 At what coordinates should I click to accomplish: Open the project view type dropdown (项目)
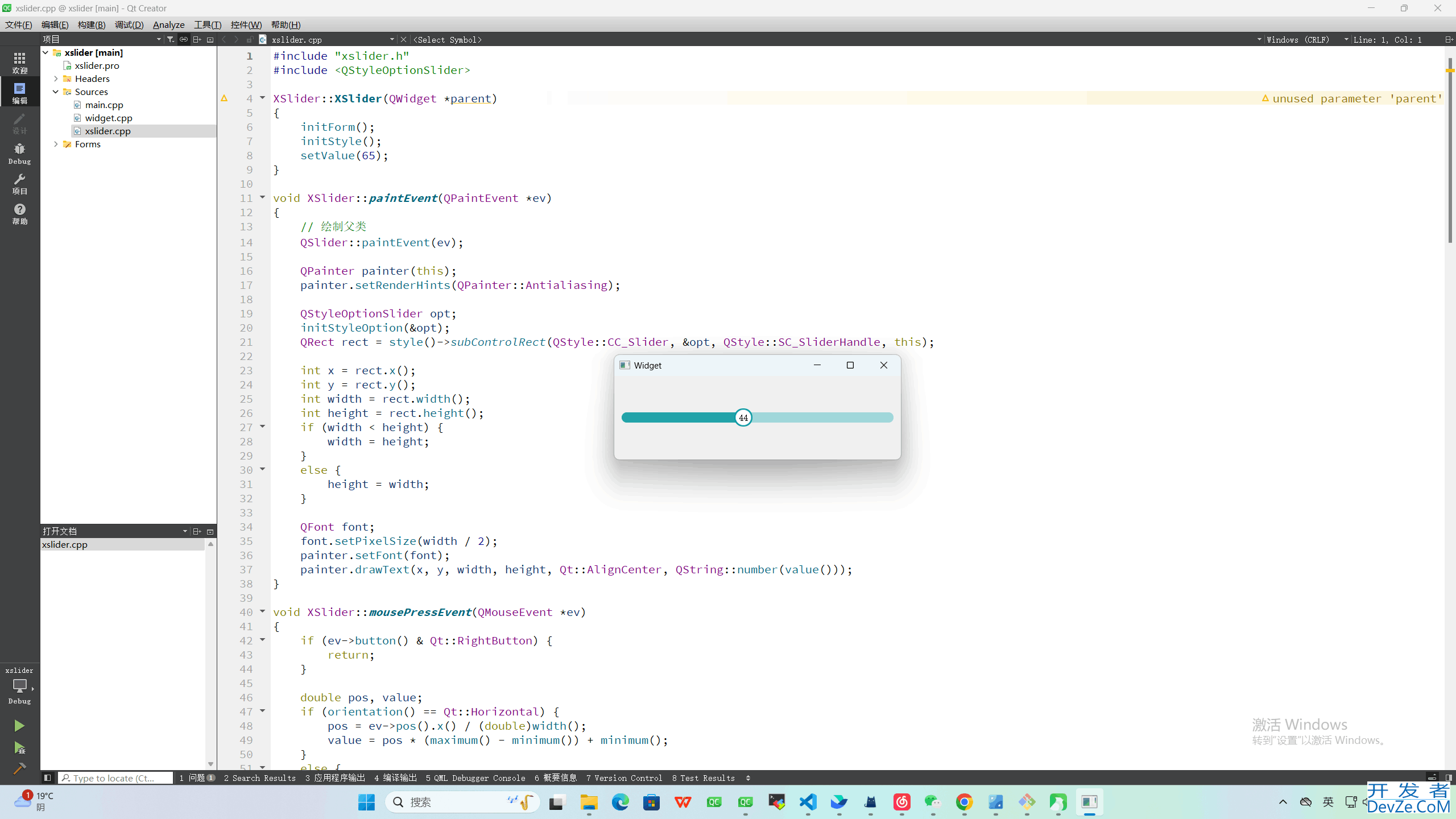[102, 39]
